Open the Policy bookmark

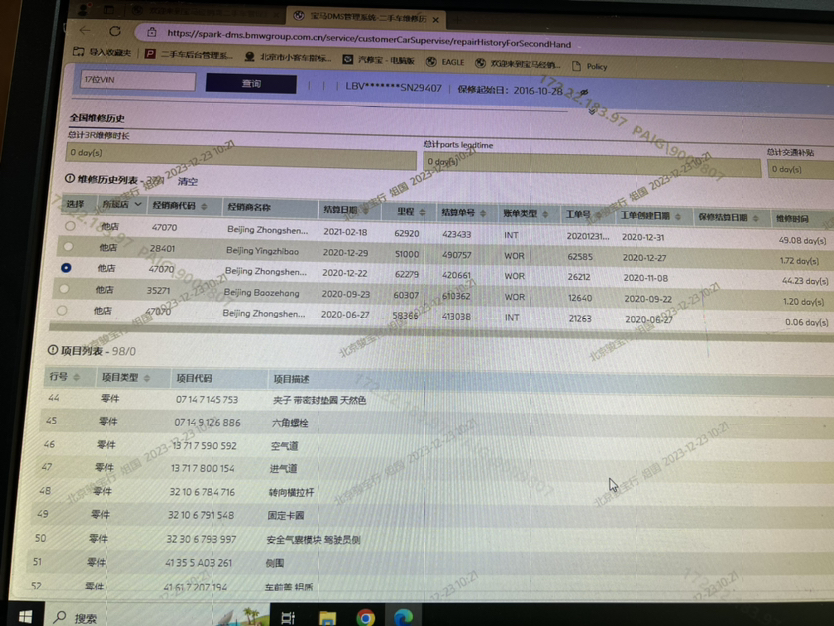click(590, 66)
